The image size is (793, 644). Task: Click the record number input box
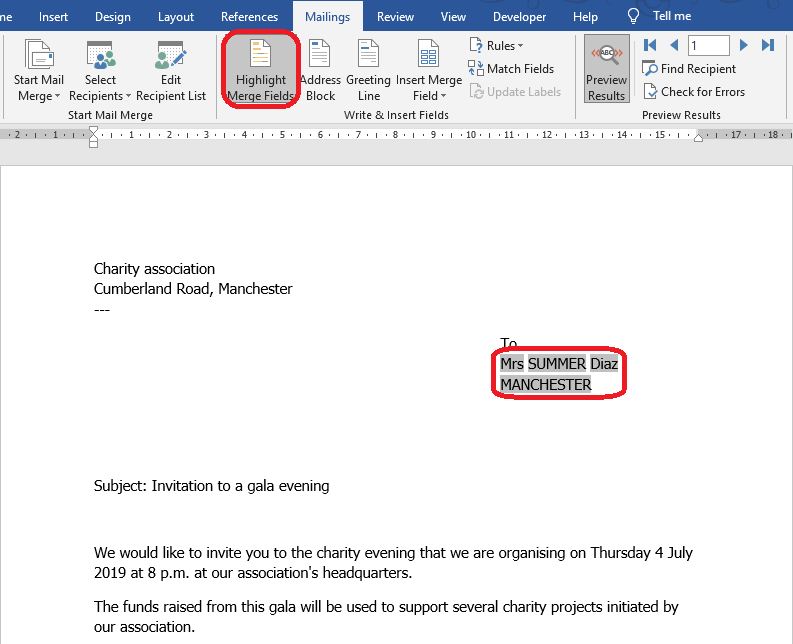pos(709,46)
